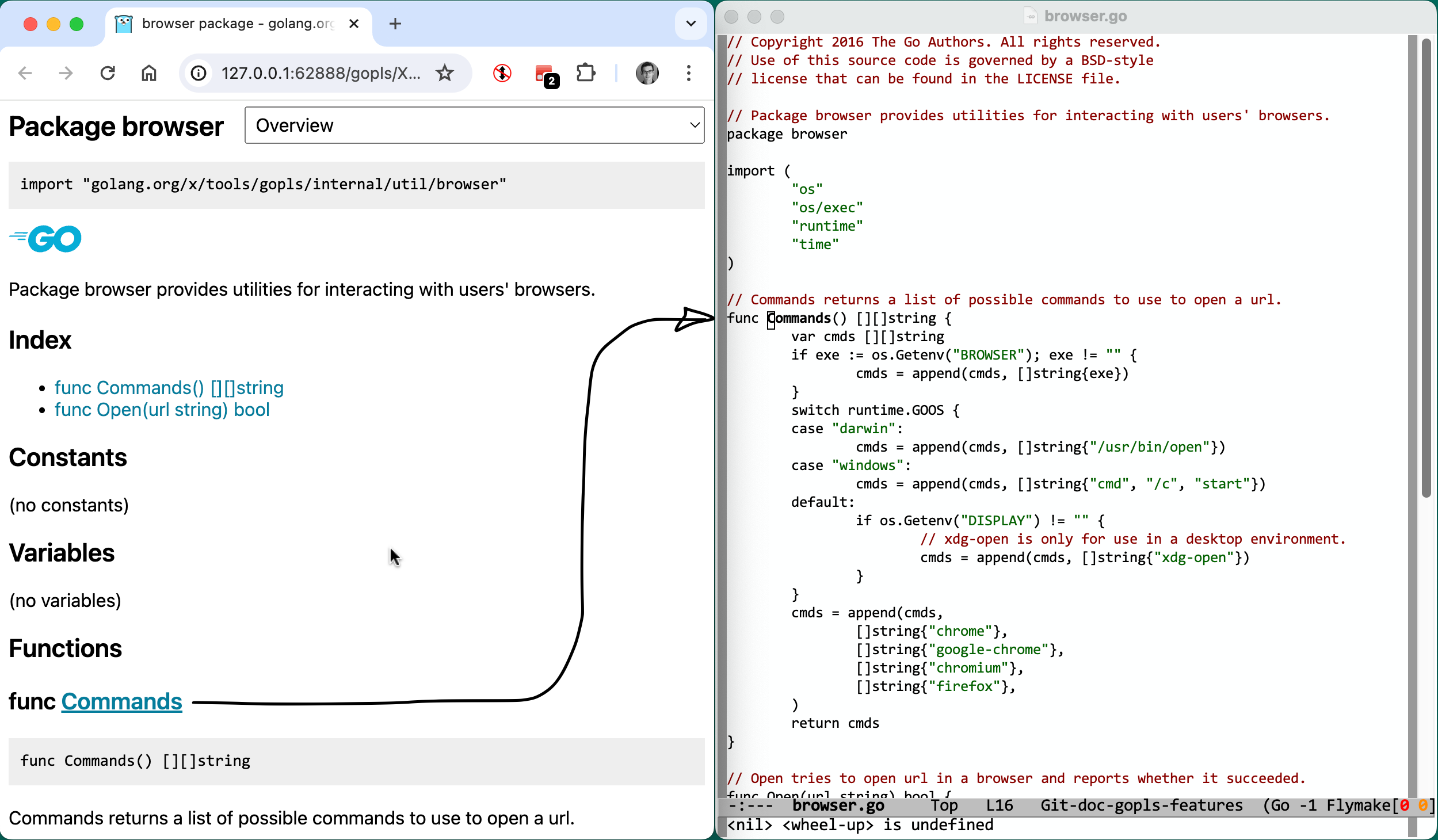Screen dimensions: 1438x840
Task: Expand the tab search chevron
Action: tap(691, 24)
